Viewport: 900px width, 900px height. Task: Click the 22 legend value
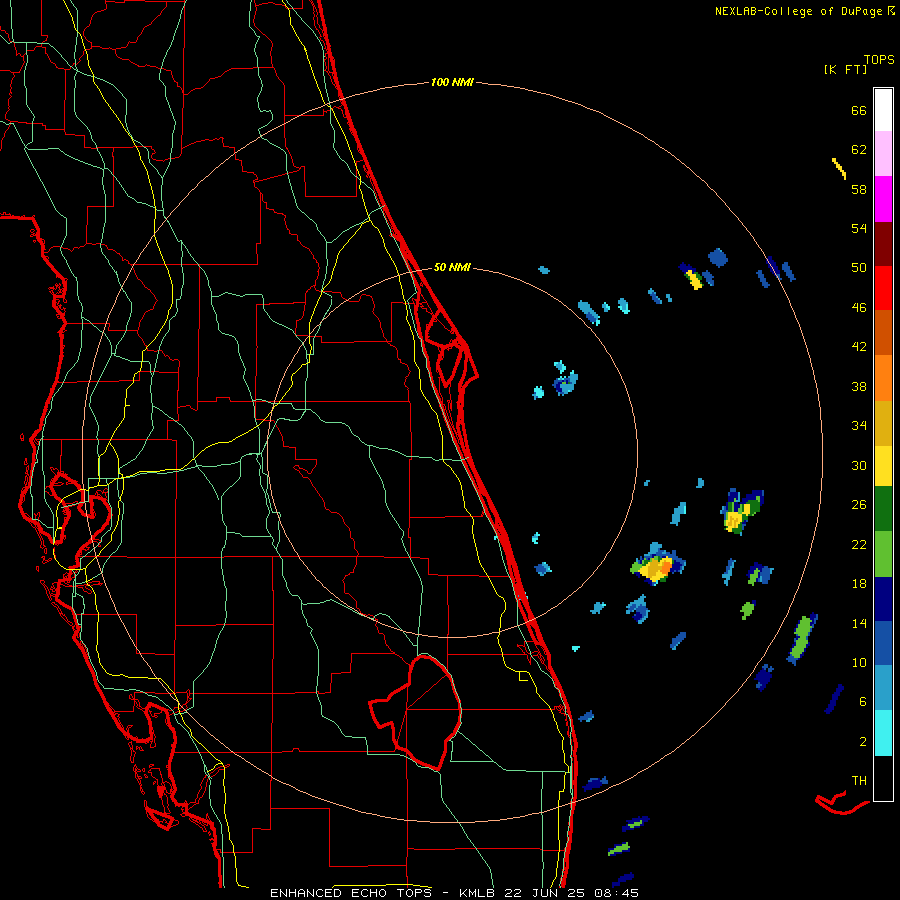pos(859,544)
